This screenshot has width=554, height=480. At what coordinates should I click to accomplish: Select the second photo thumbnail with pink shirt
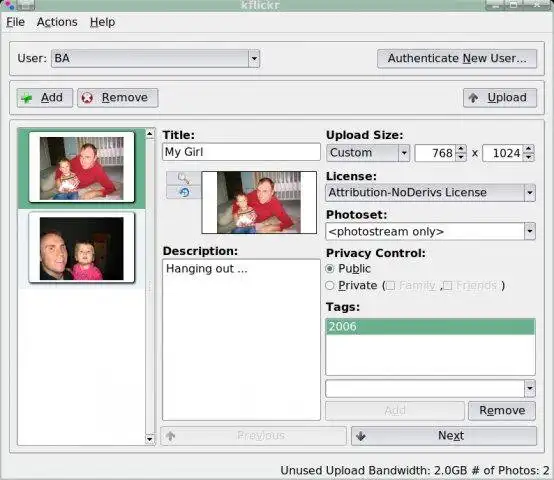(x=82, y=248)
